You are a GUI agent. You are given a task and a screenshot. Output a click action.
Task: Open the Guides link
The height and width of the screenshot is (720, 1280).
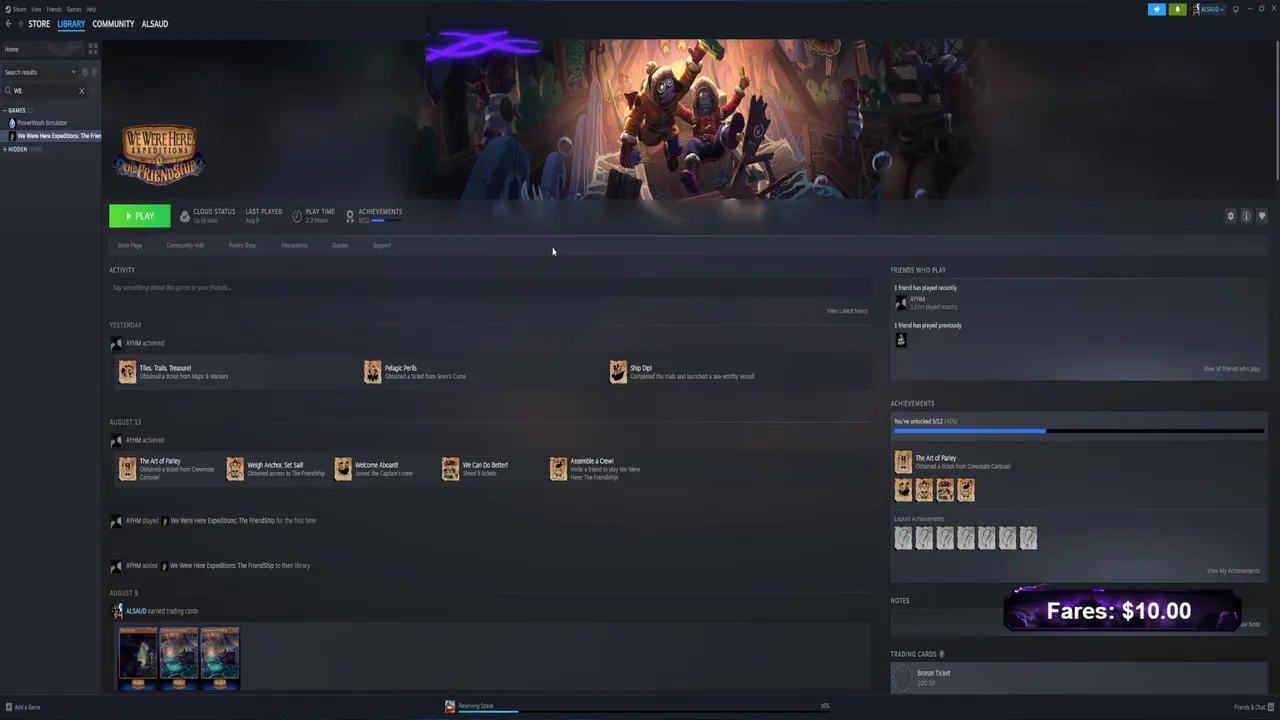(x=340, y=245)
